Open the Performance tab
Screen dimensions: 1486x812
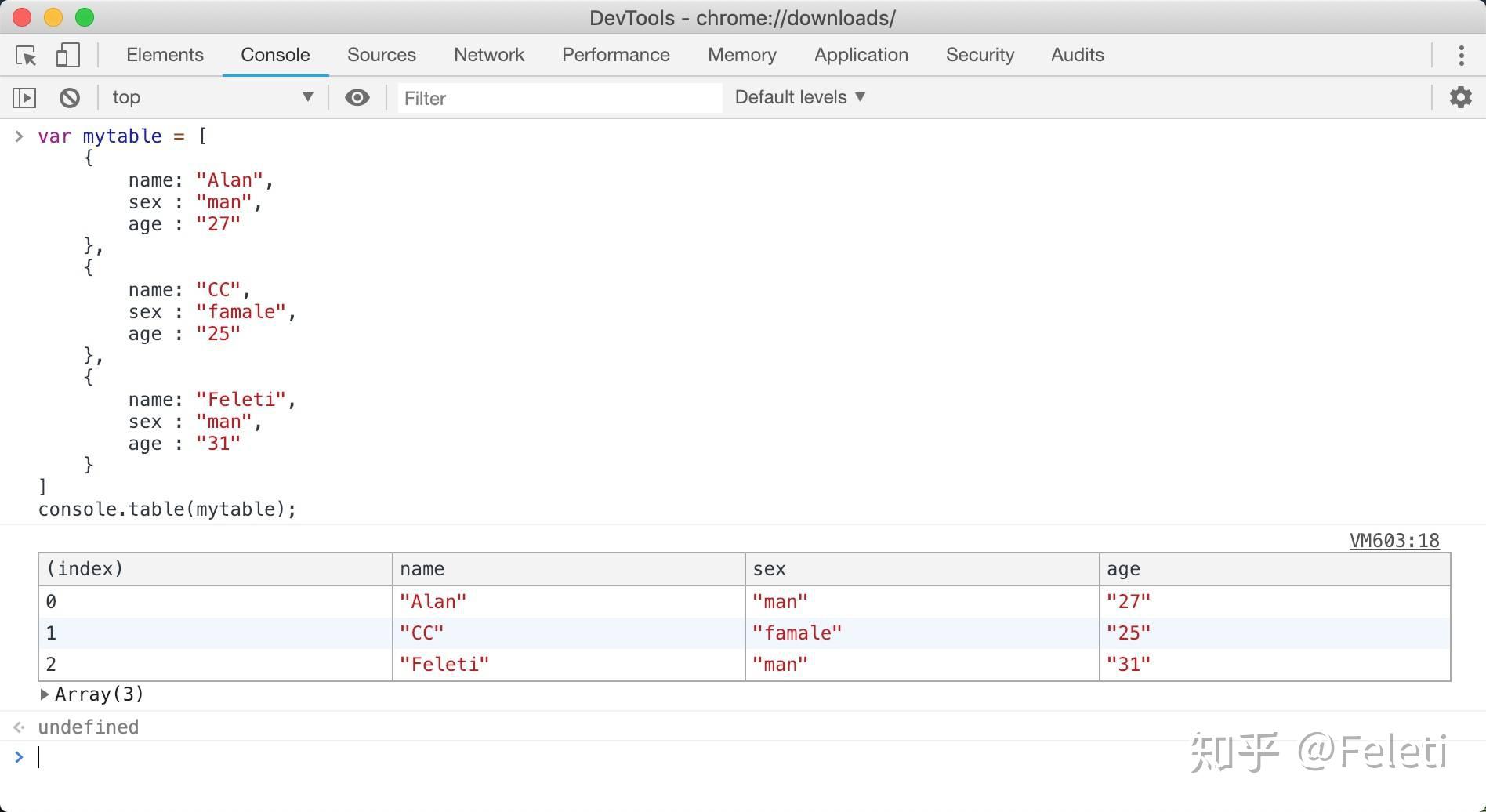pos(616,55)
